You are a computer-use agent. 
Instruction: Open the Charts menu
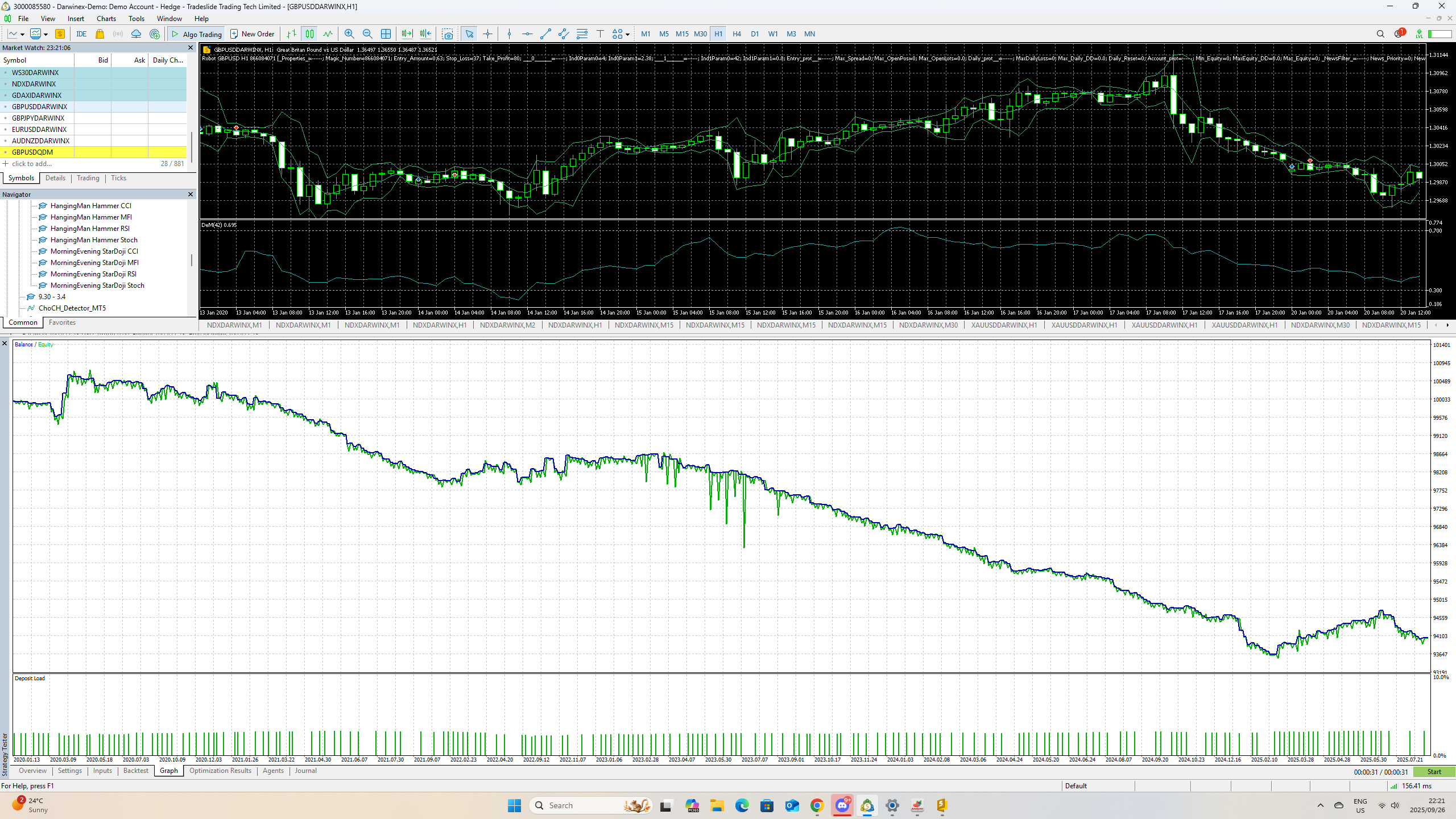(106, 19)
